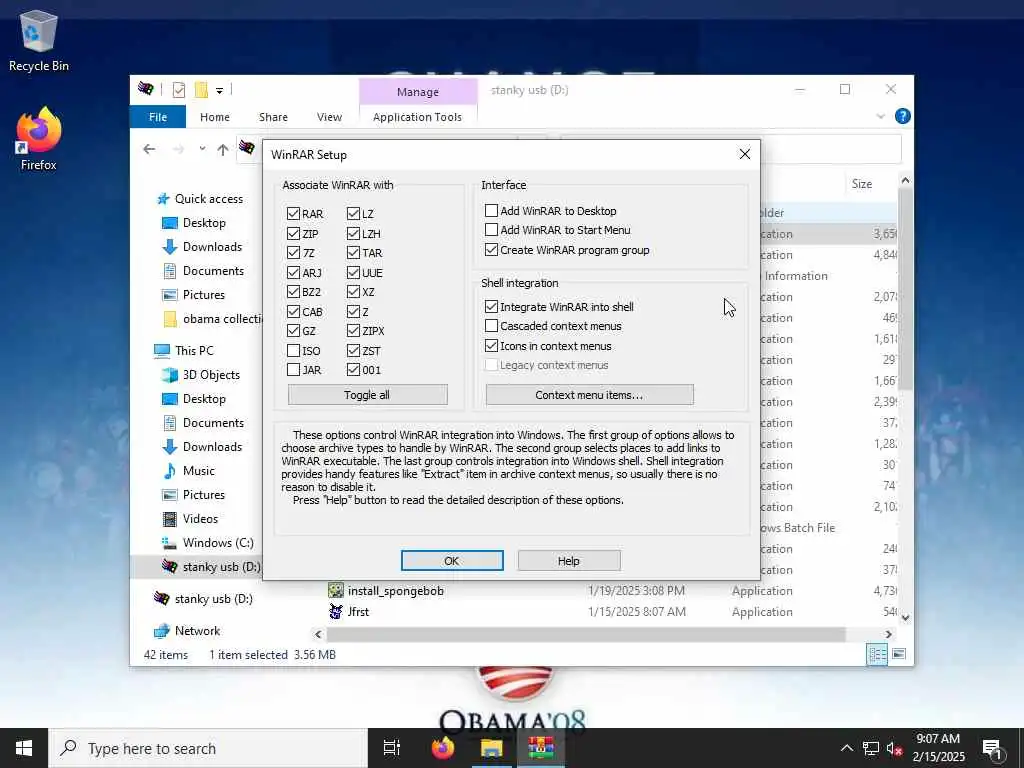Image resolution: width=1024 pixels, height=768 pixels.
Task: Click the Manage contextual tab
Action: pyautogui.click(x=418, y=92)
